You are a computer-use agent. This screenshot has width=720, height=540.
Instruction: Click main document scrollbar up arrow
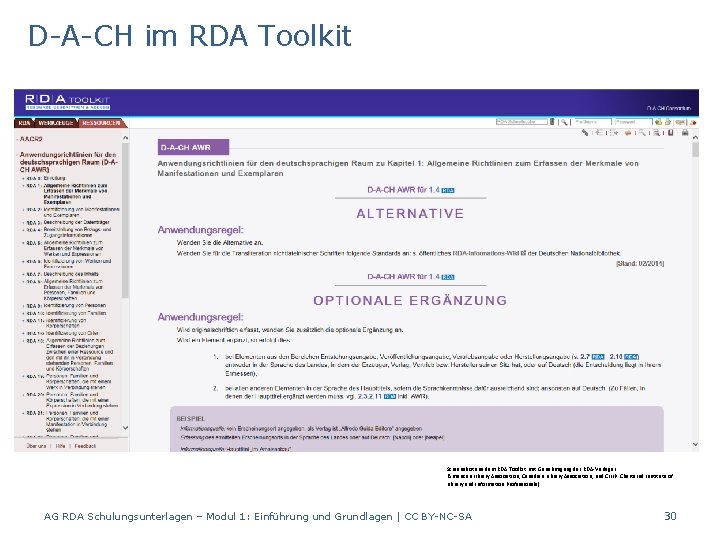click(x=695, y=138)
